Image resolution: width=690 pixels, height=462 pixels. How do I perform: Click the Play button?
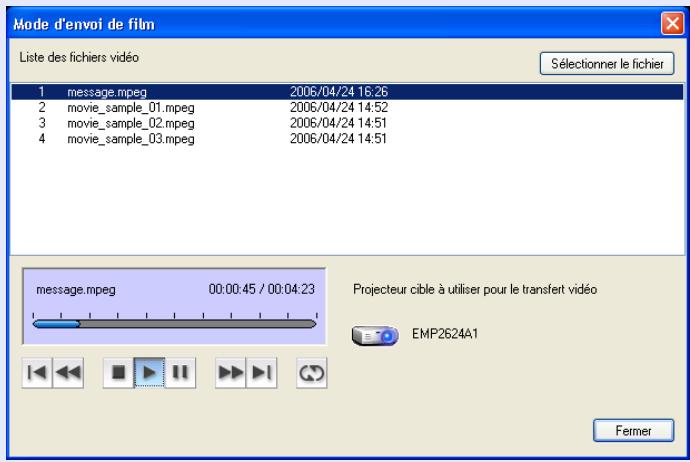(149, 373)
